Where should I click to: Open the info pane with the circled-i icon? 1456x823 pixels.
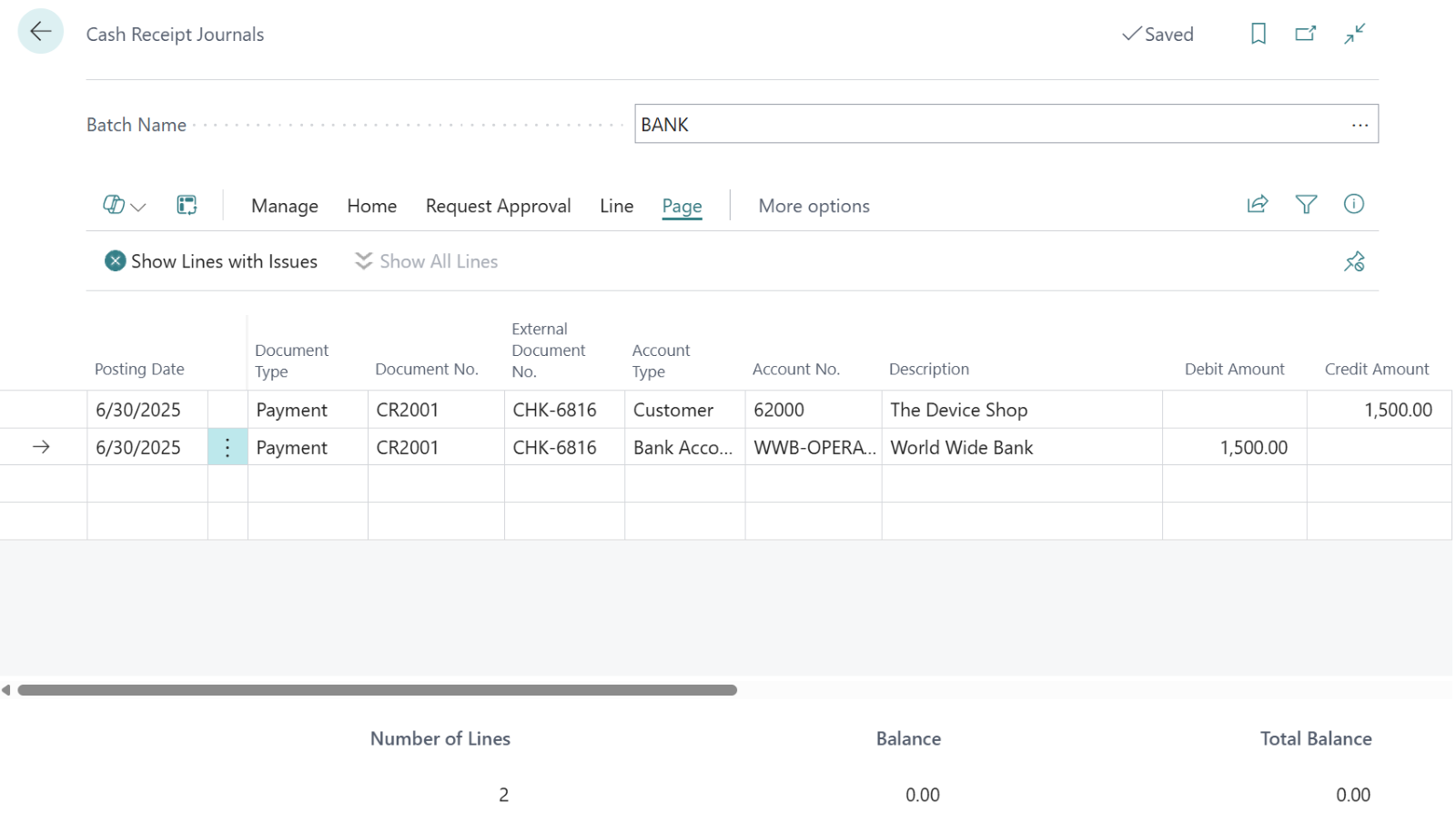click(1353, 204)
